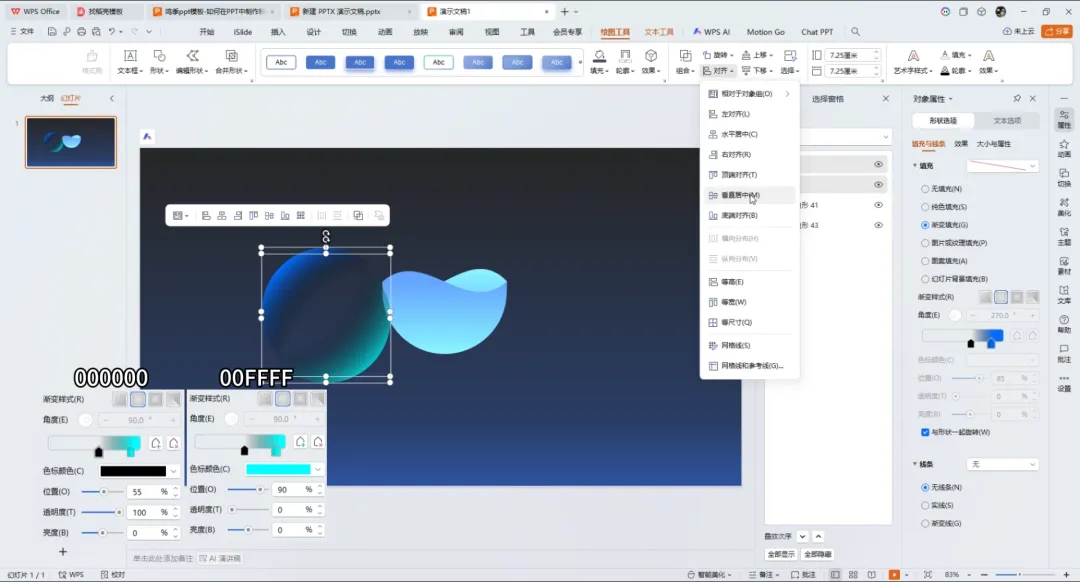
Task: Open the 旋转 dropdown in ribbon
Action: (x=718, y=55)
